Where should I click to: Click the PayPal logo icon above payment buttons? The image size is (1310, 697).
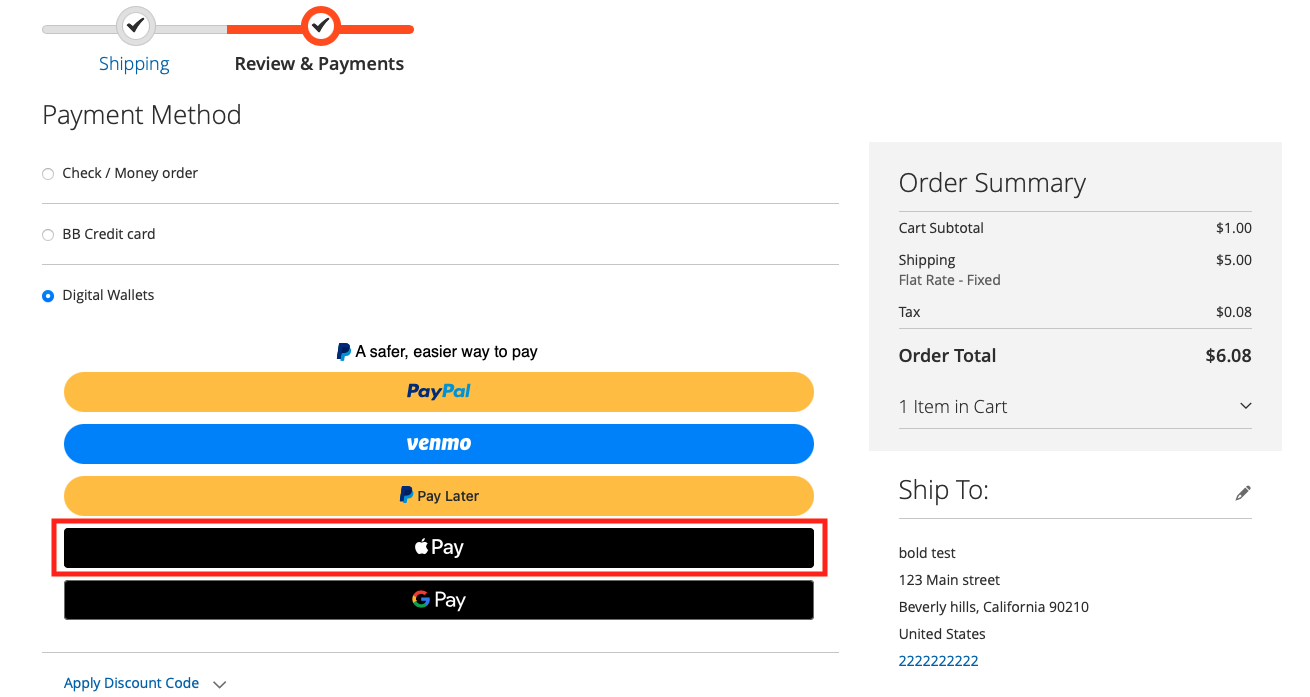(344, 351)
